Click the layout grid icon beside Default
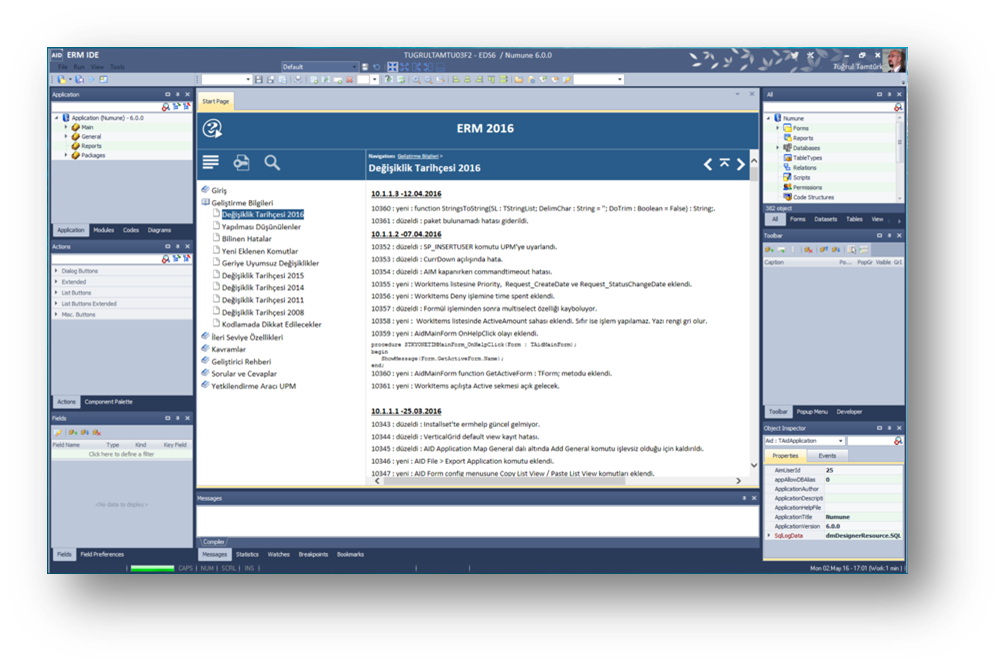 coord(392,67)
